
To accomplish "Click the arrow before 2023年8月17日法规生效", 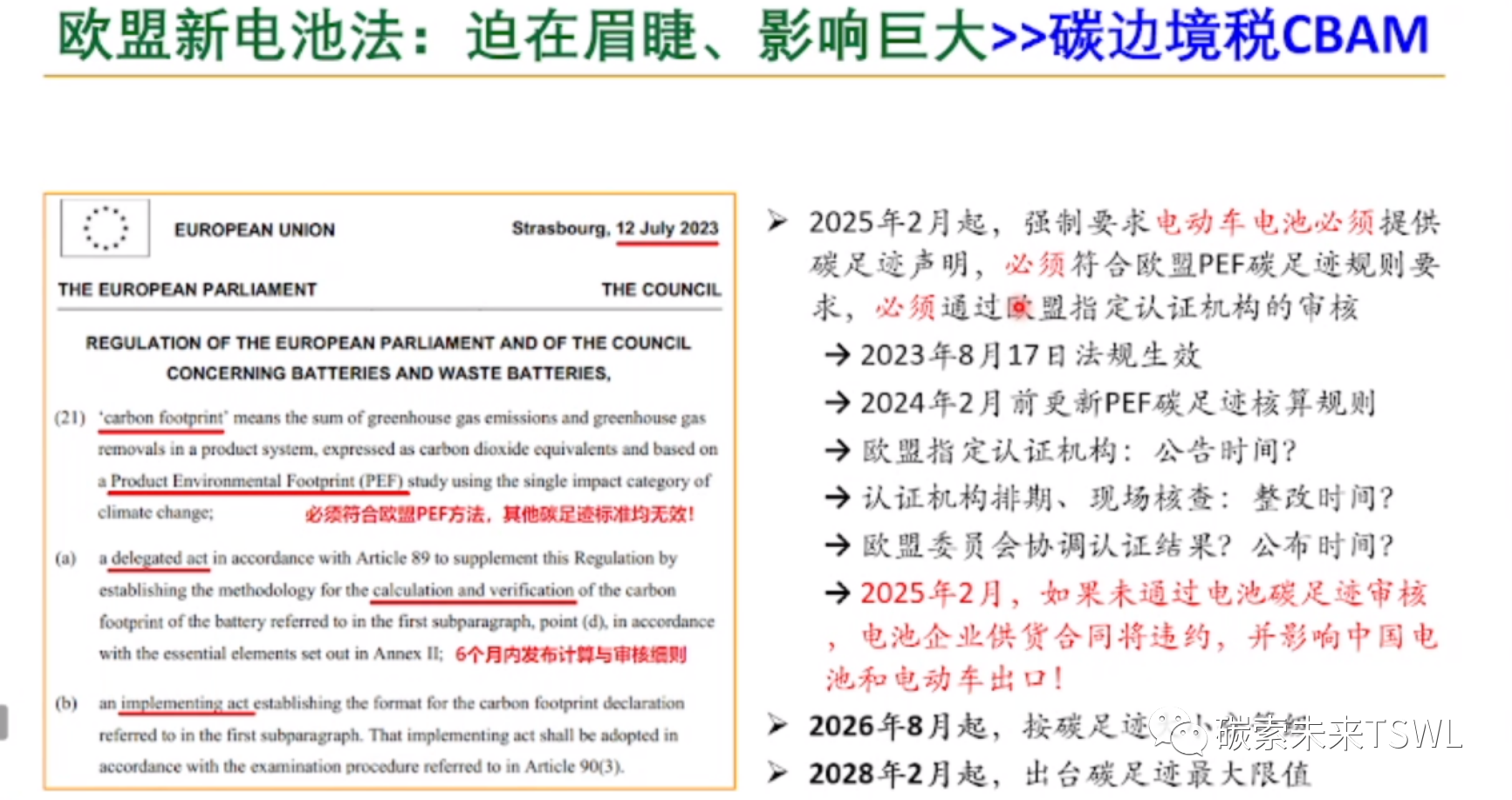I will coord(838,355).
